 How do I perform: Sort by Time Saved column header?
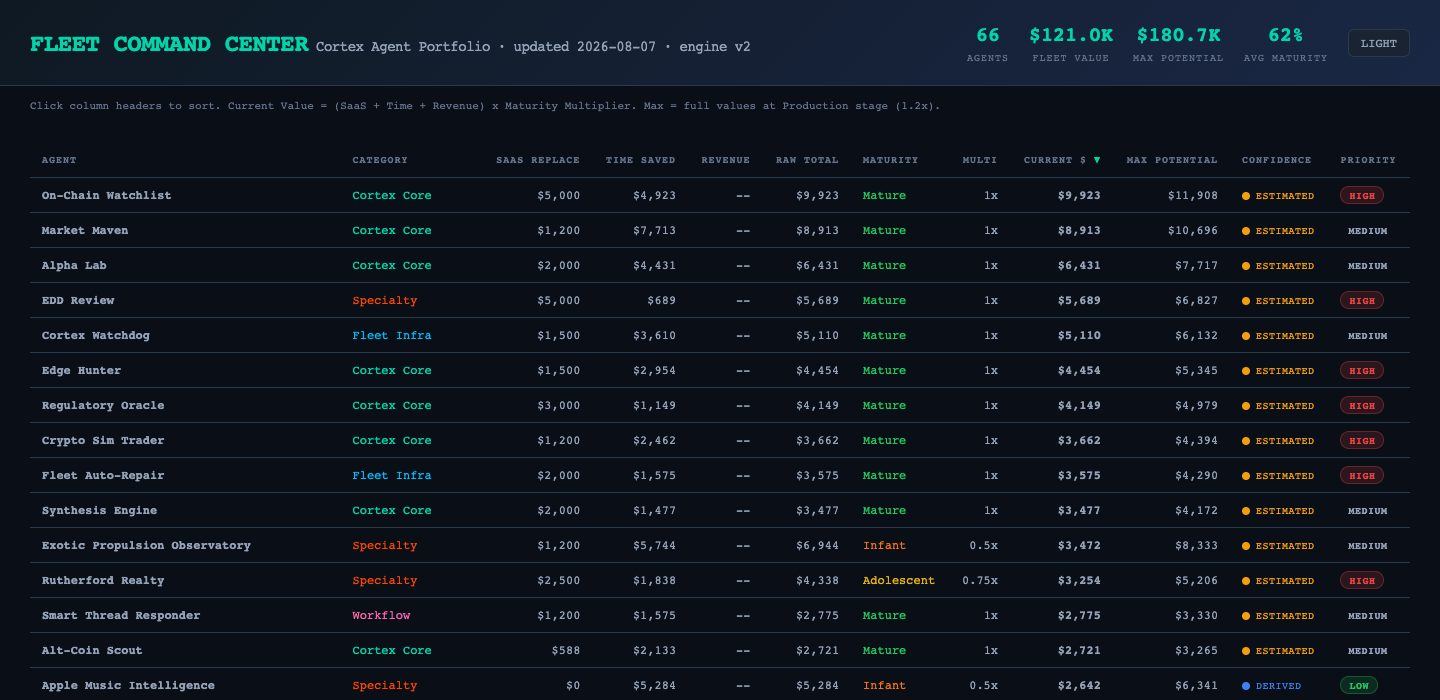coord(640,160)
